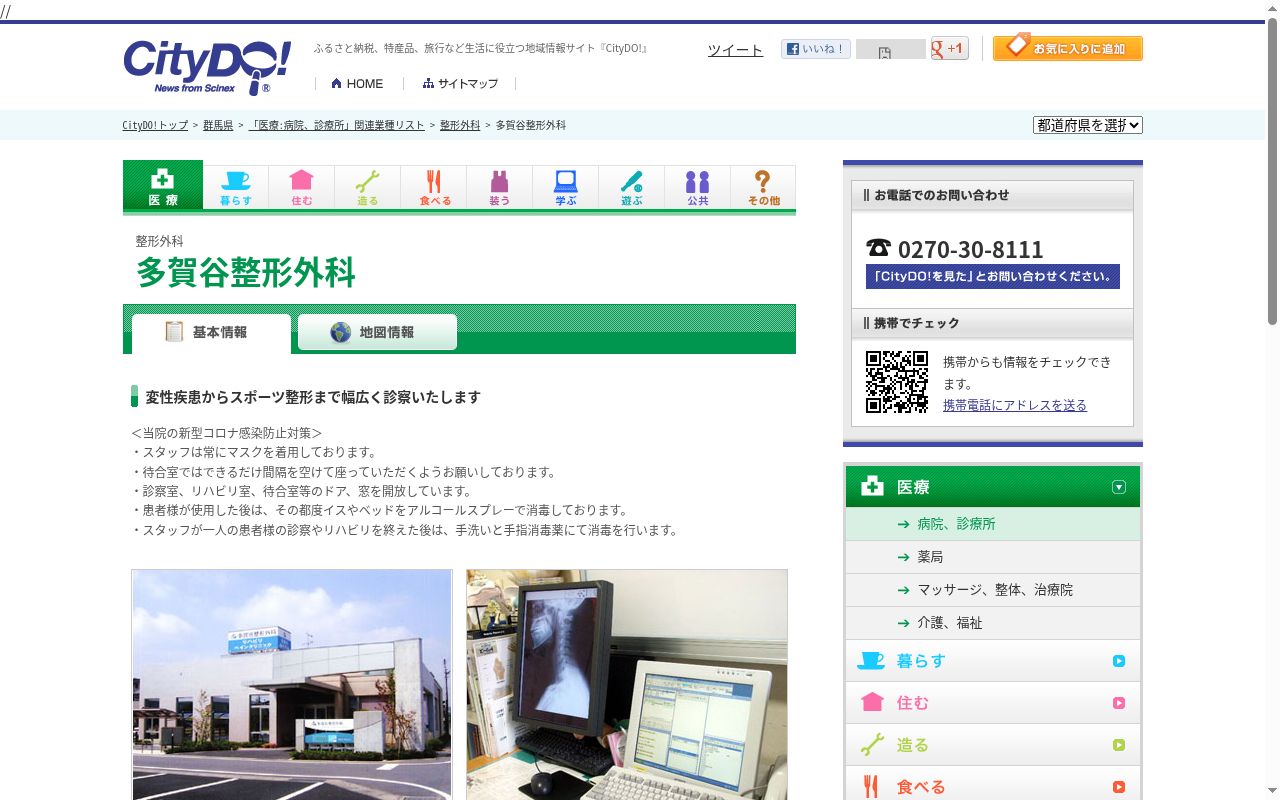Viewport: 1280px width, 800px height.
Task: Open the 医療 category icon tab
Action: (163, 186)
